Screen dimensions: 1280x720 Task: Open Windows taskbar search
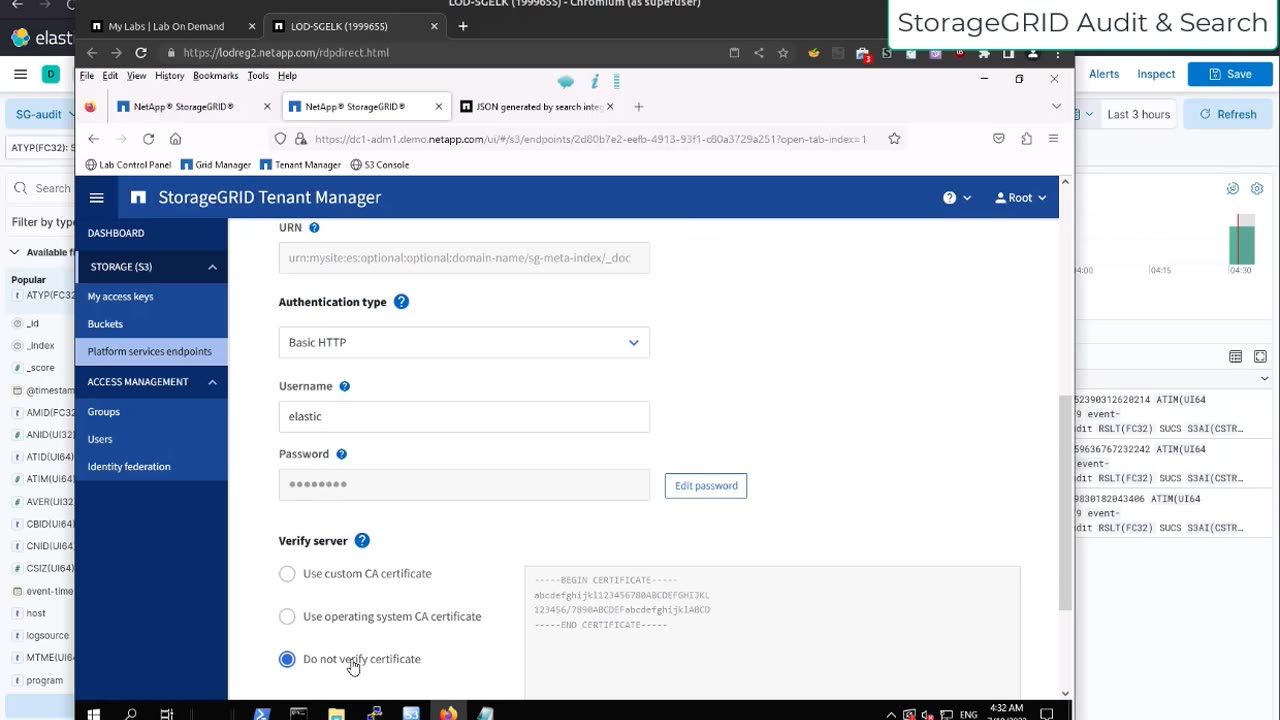tap(130, 714)
